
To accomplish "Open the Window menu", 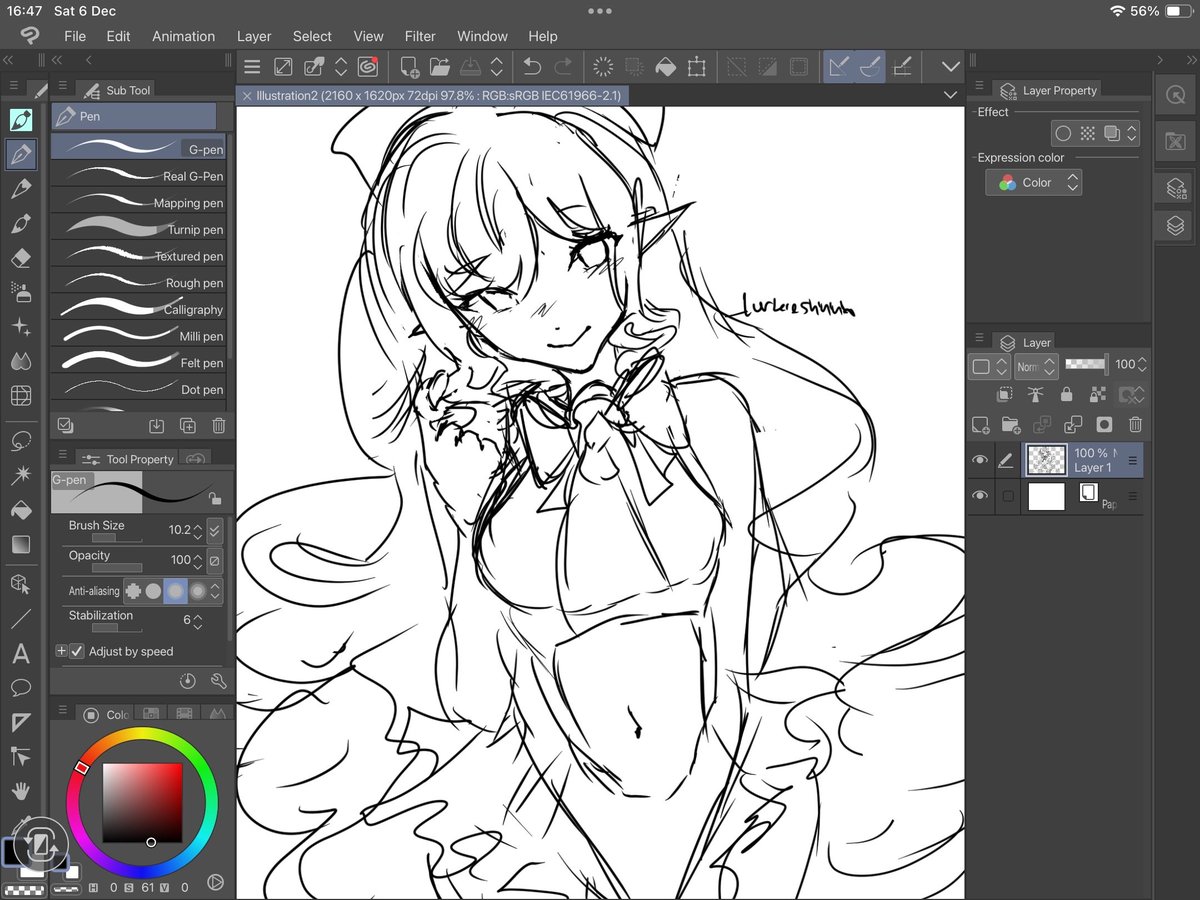I will (482, 36).
